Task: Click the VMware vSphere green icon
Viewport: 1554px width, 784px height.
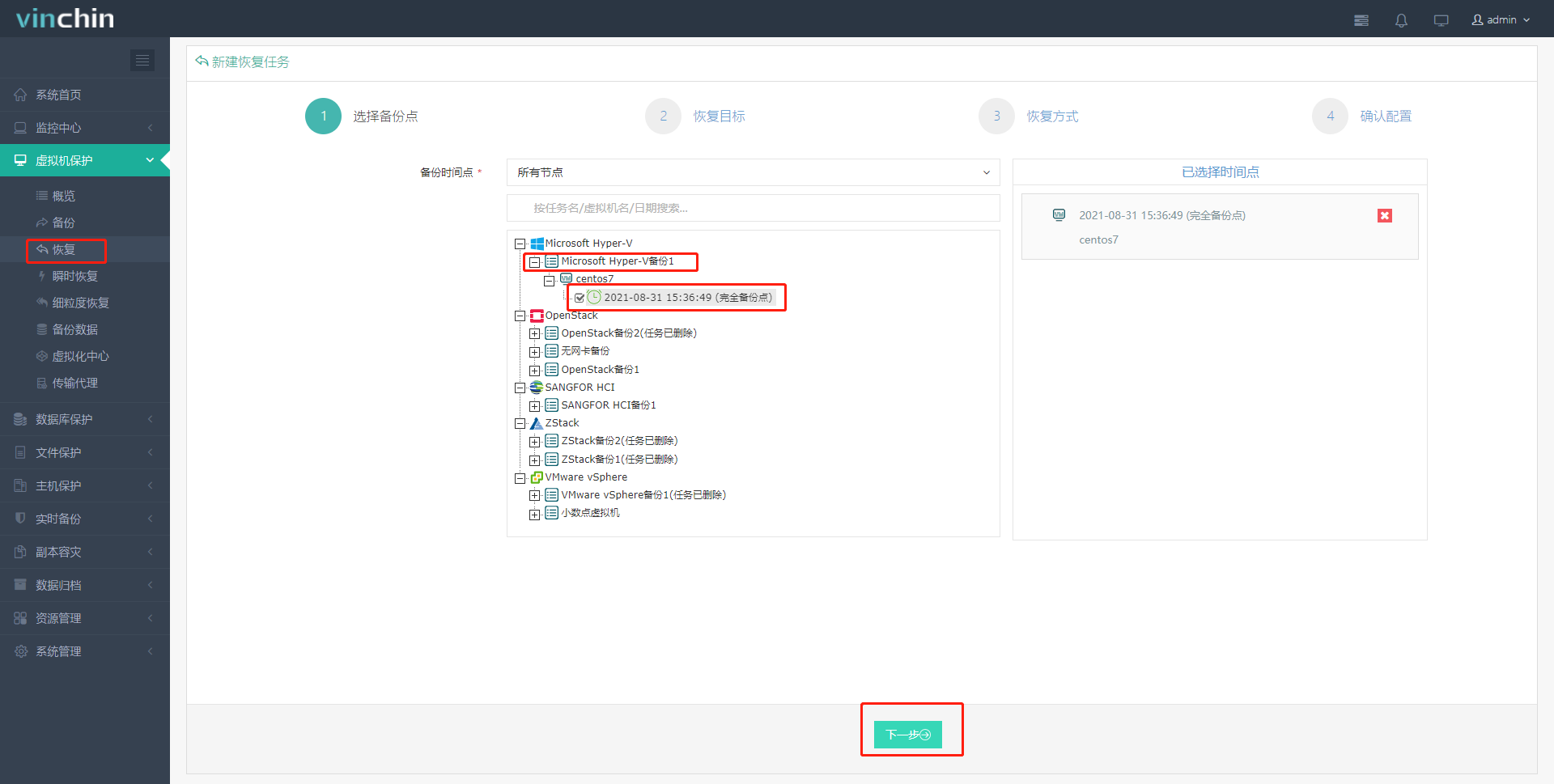Action: [537, 477]
